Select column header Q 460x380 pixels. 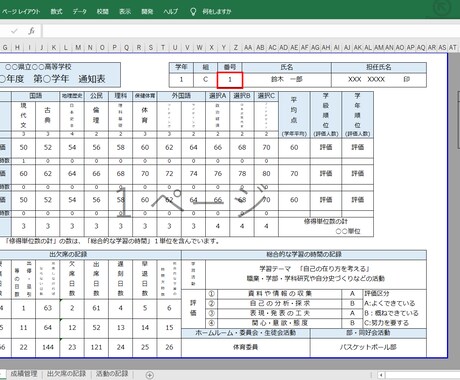[126, 47]
